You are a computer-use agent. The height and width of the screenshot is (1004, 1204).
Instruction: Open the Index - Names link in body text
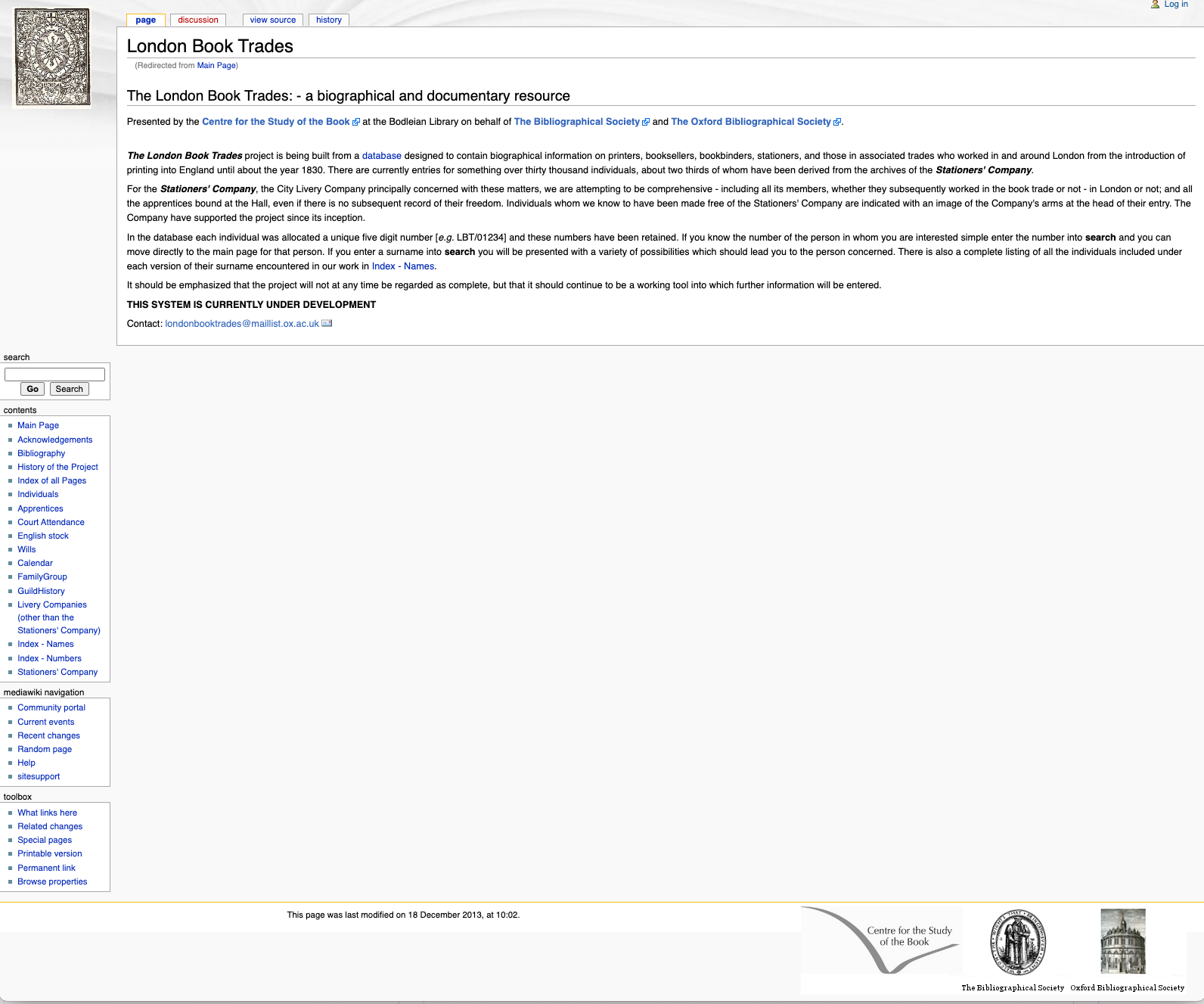403,266
